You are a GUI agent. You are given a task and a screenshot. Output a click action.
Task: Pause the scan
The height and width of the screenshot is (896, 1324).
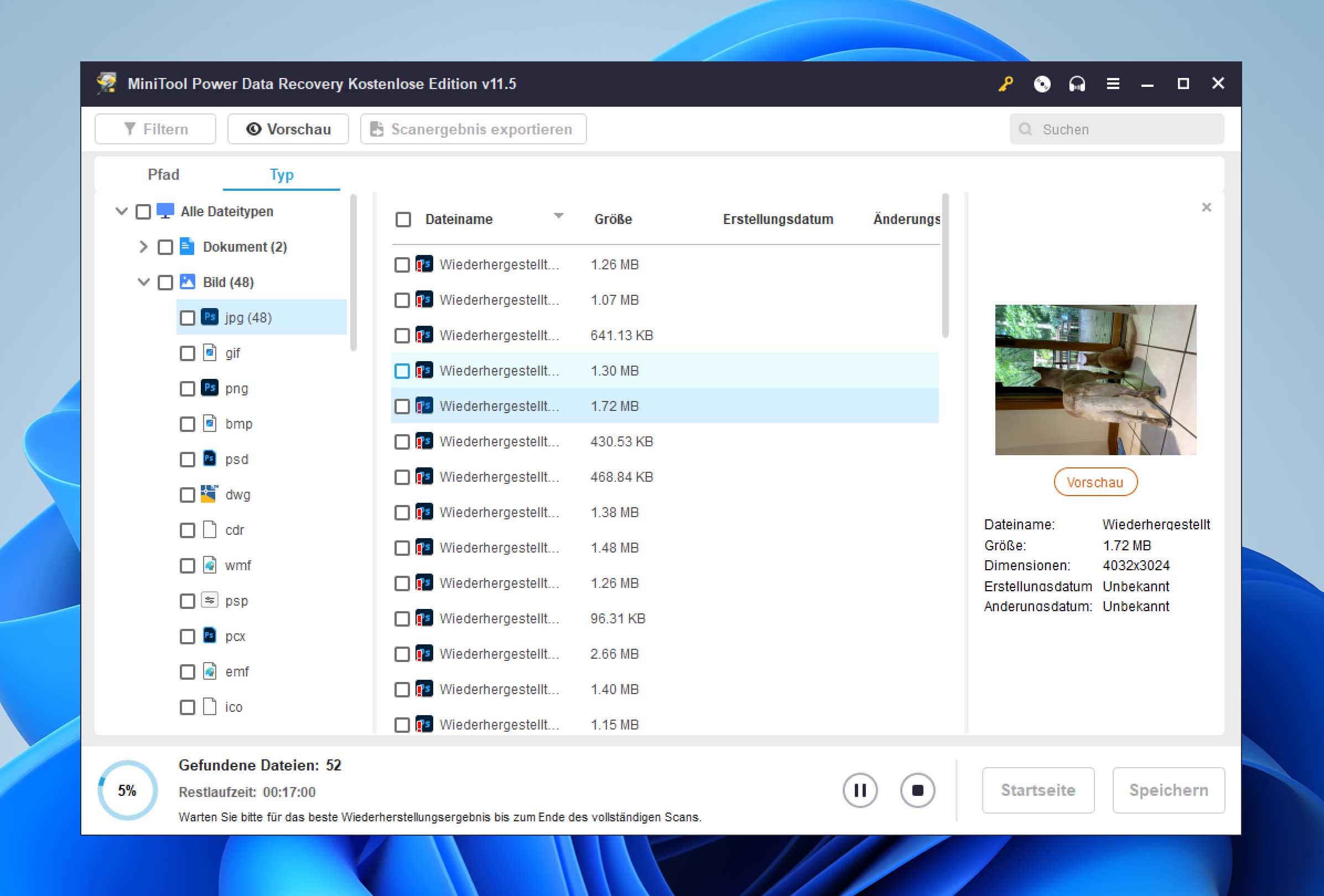860,790
